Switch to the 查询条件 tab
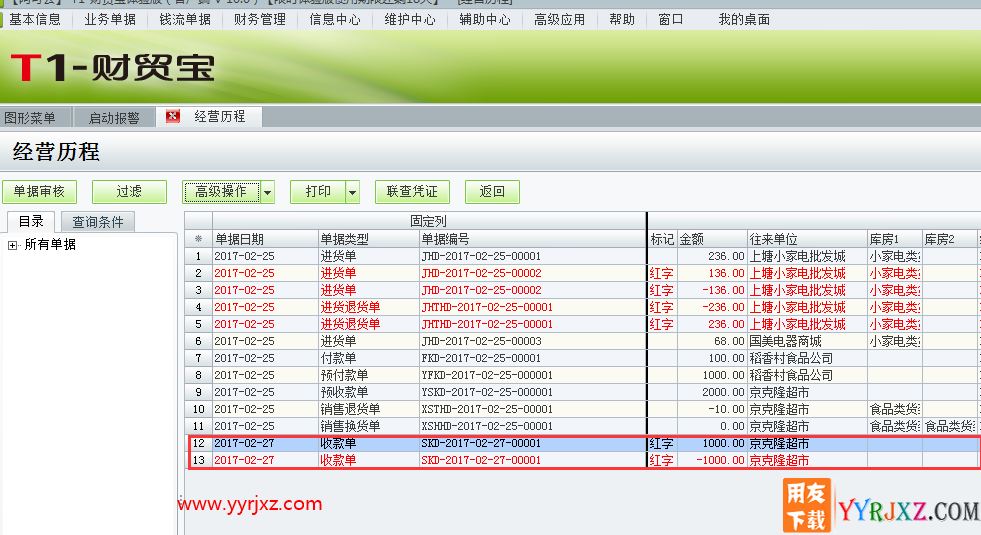 (x=98, y=222)
